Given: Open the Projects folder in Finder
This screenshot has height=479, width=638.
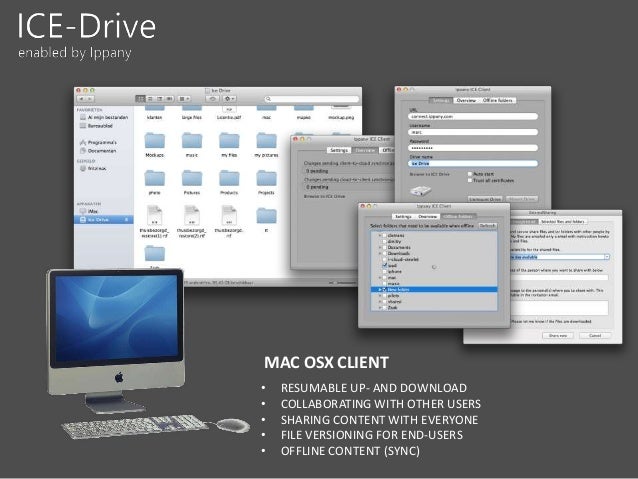Looking at the screenshot, I should tap(267, 178).
